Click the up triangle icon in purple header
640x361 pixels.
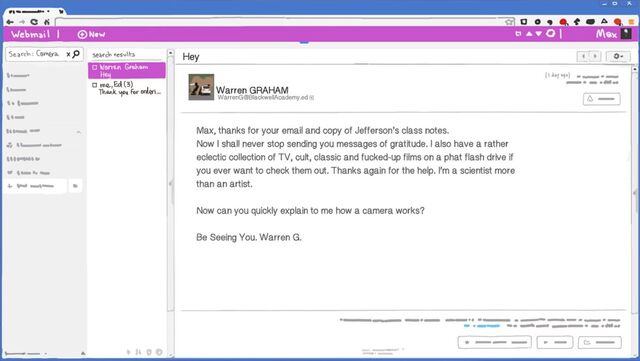pos(529,34)
